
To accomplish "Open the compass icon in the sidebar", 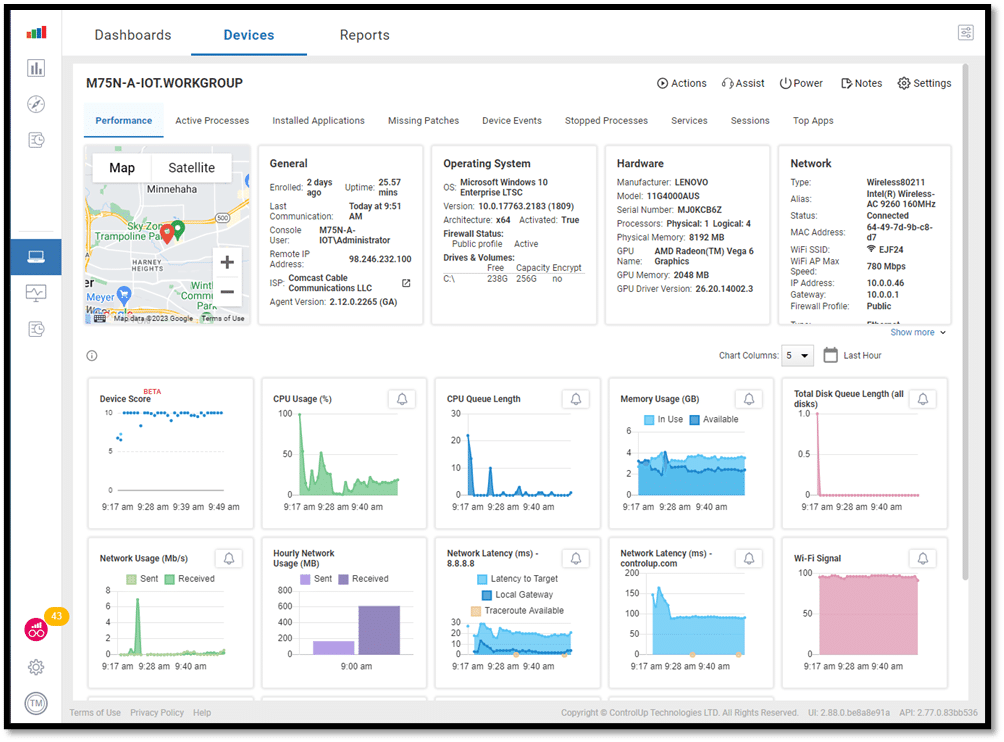I will (x=36, y=104).
